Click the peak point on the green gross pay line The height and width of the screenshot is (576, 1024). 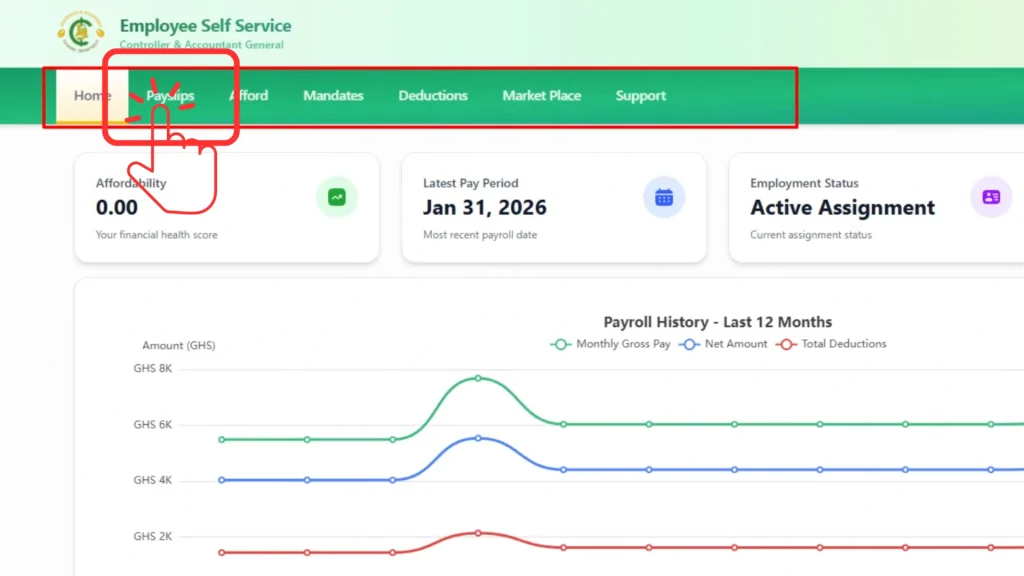click(x=478, y=378)
